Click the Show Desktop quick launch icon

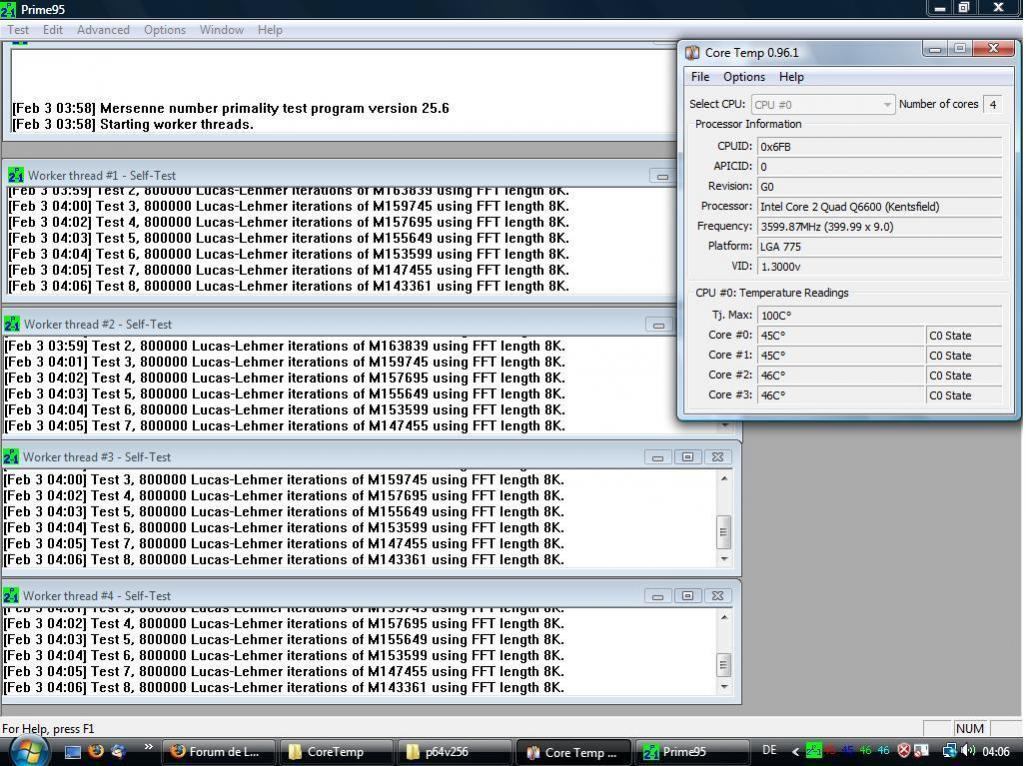coord(73,752)
